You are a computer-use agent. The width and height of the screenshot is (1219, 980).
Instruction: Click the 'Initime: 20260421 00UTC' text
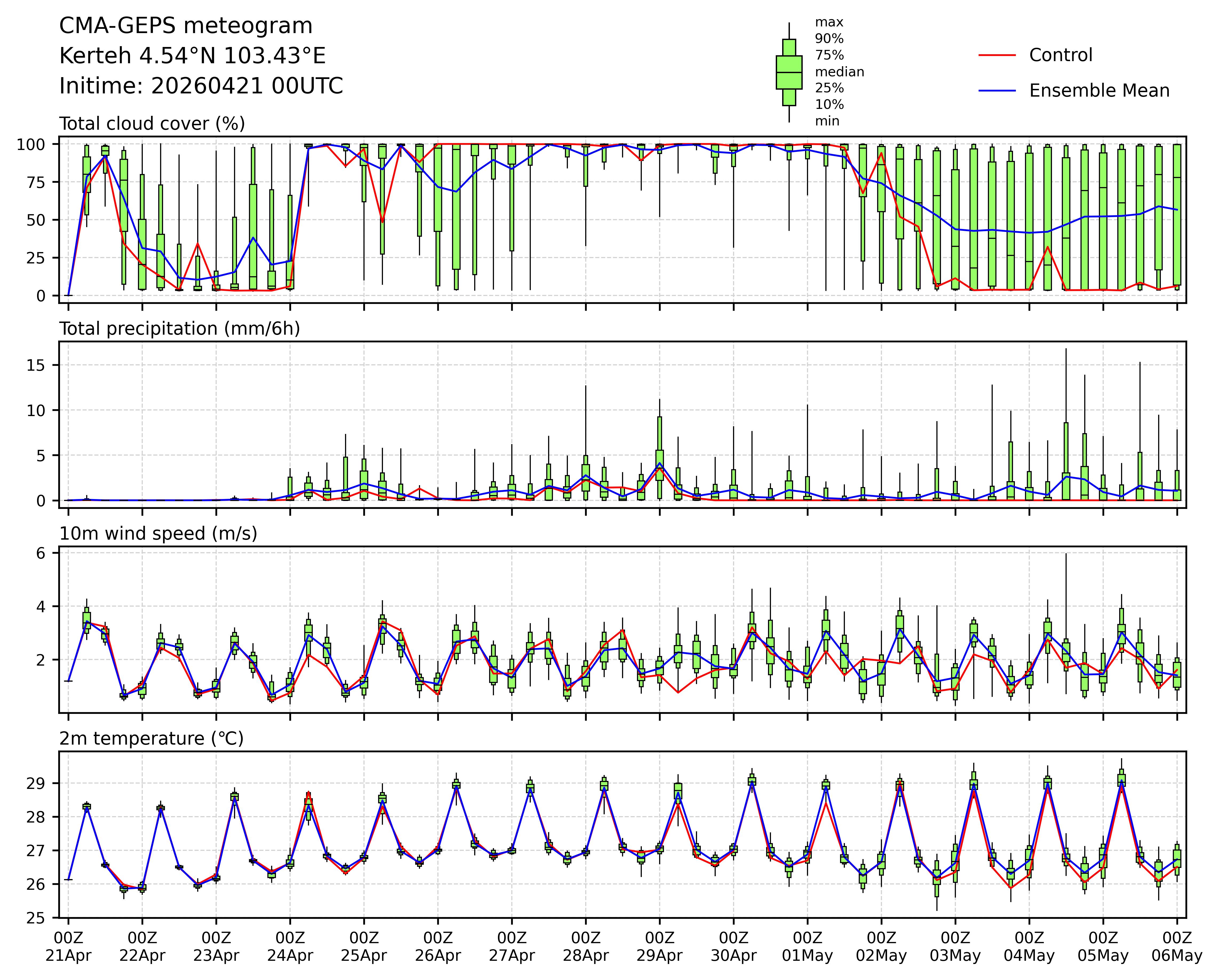pos(201,86)
